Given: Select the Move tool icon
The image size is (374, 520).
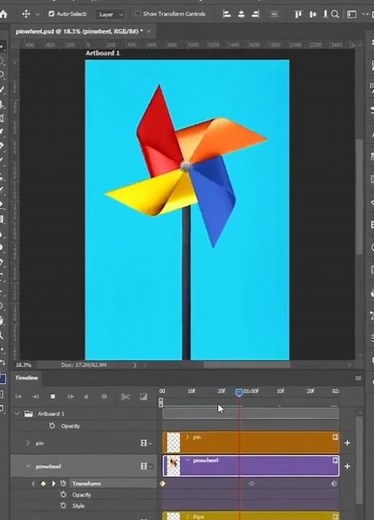Looking at the screenshot, I should click(26, 14).
